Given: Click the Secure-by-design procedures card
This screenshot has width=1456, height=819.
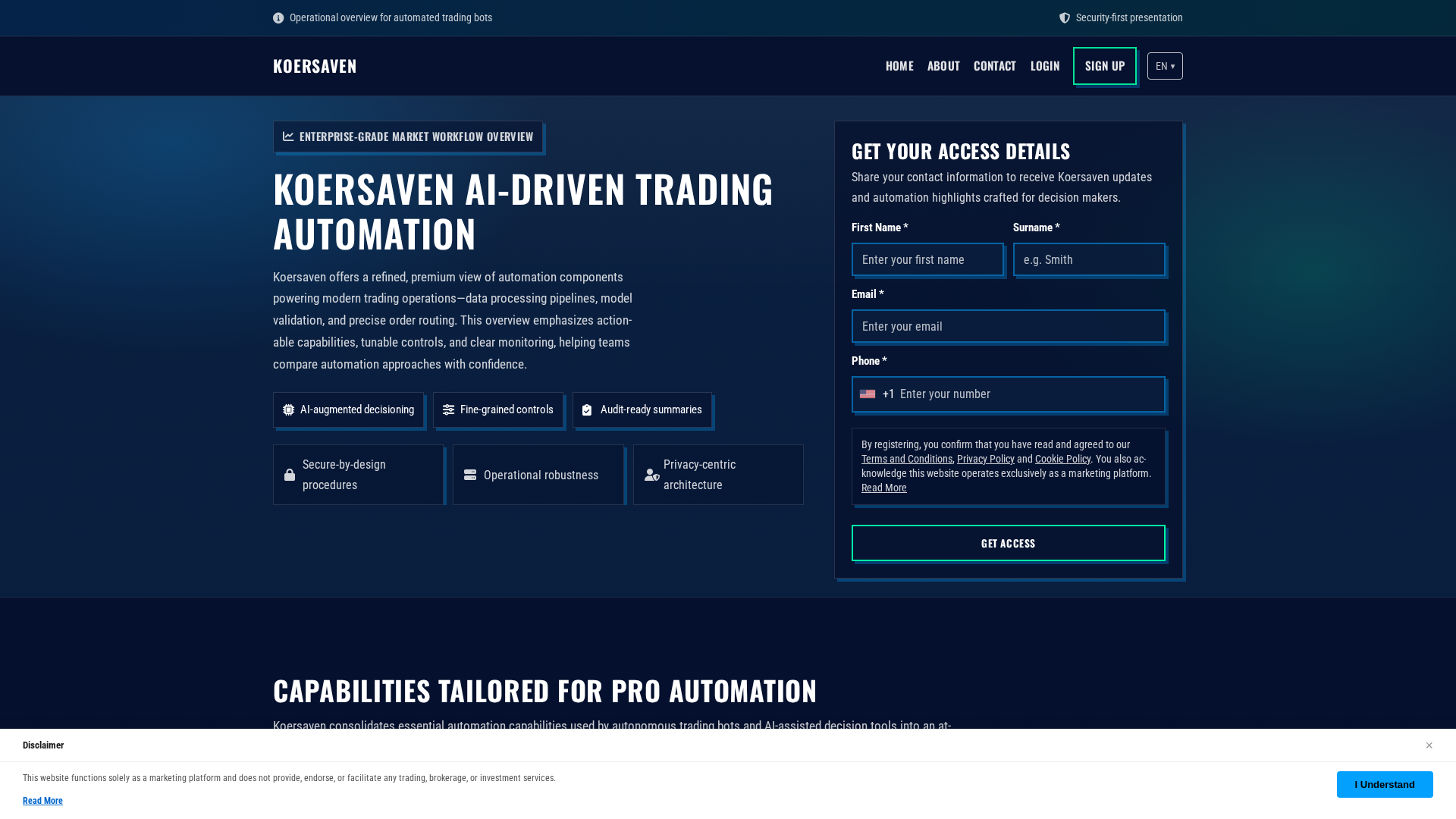Looking at the screenshot, I should [x=358, y=475].
